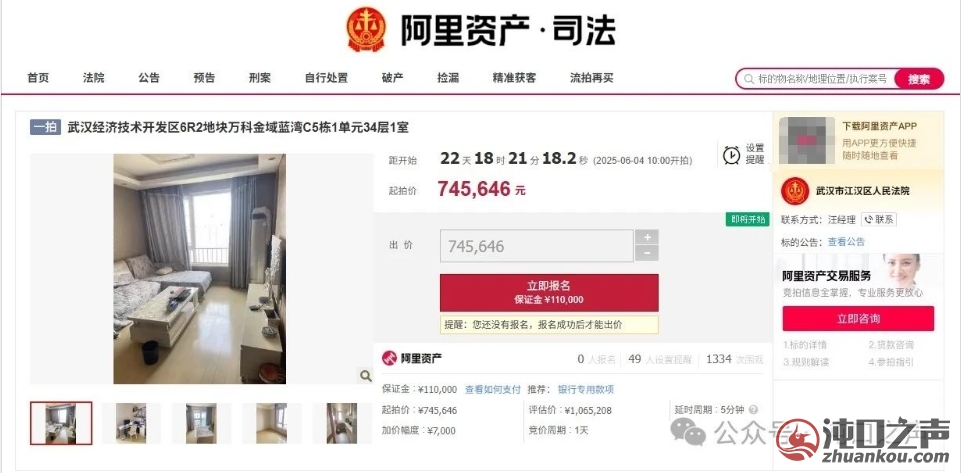
Task: Click the help icon beside 延时周期
Action: 754,410
